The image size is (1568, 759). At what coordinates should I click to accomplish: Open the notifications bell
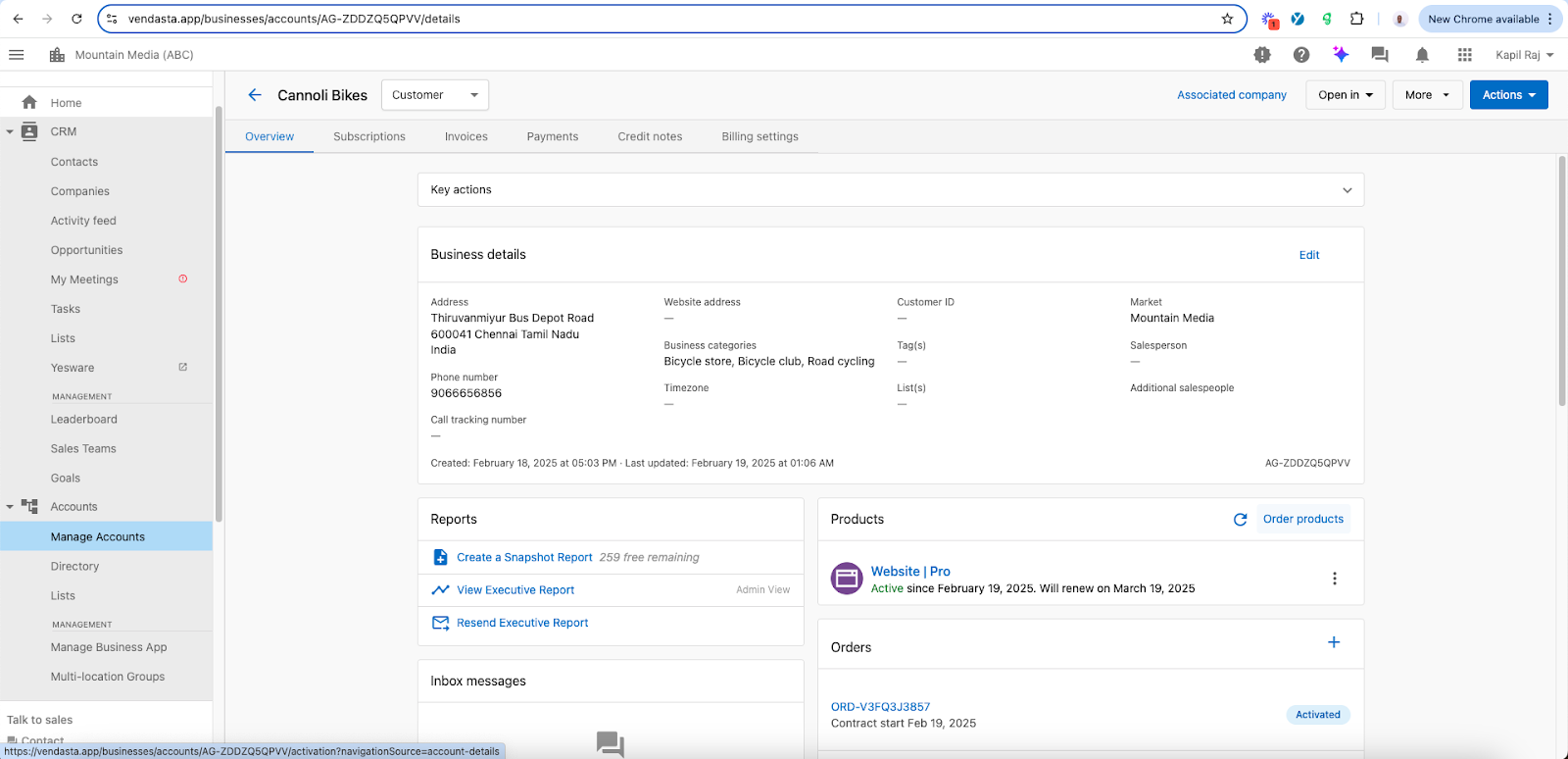click(x=1422, y=55)
